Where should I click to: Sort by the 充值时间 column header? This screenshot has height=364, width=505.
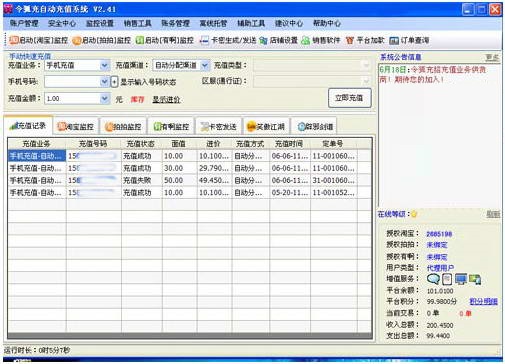290,144
